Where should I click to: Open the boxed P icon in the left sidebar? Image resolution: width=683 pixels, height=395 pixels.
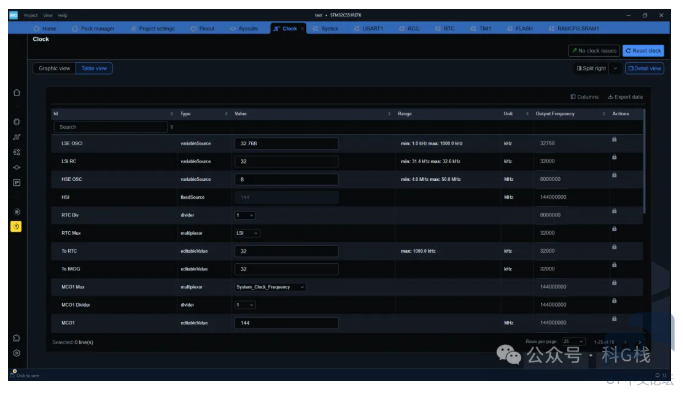click(x=17, y=182)
